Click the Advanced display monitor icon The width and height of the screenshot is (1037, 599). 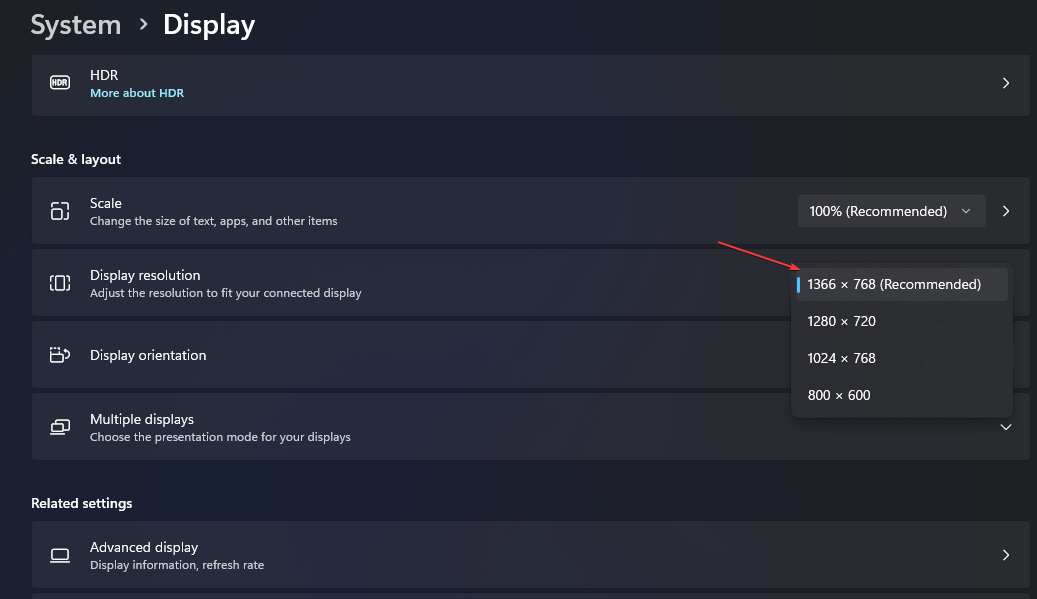[x=60, y=555]
